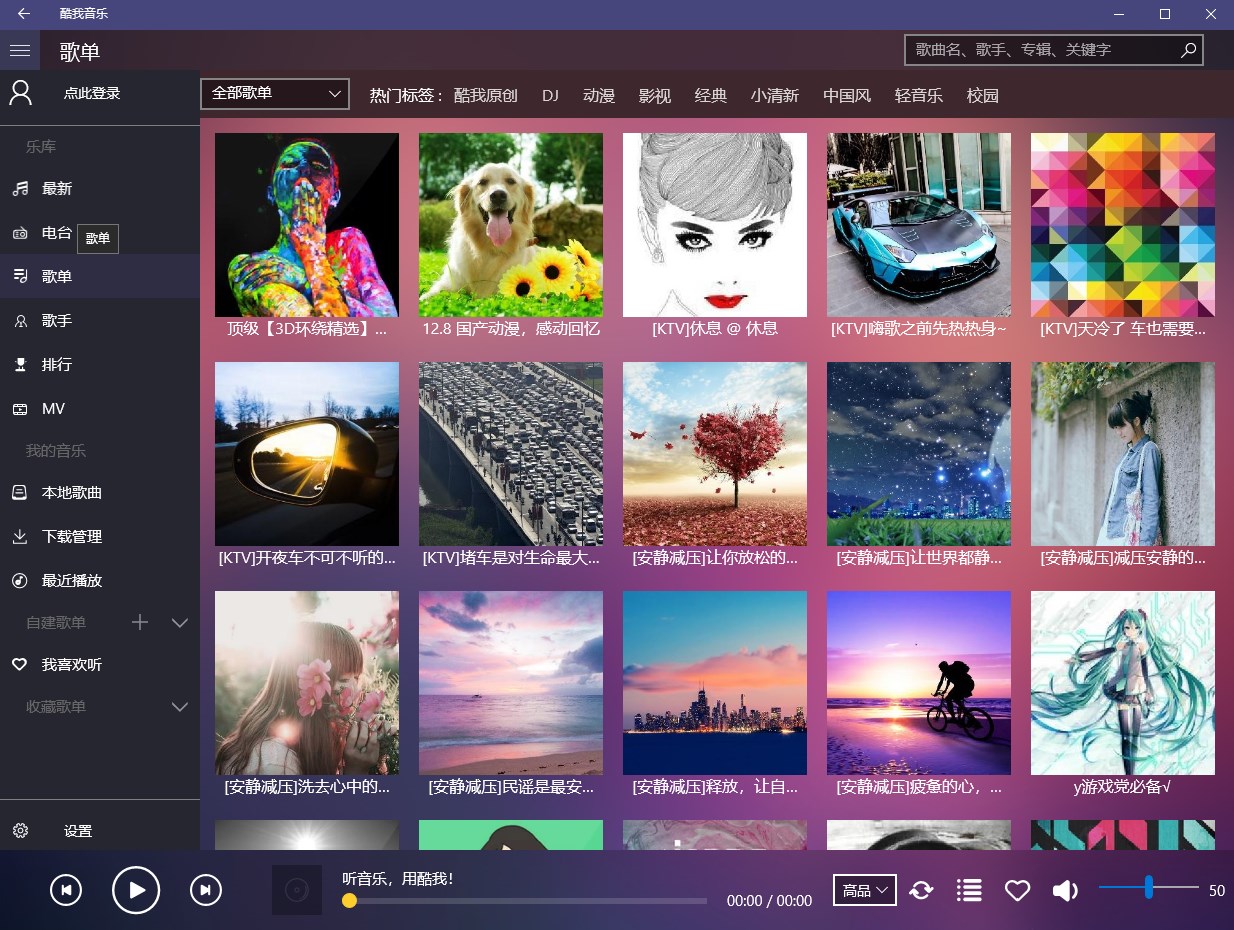Screen dimensions: 1234x930
Task: Select the 小清新 hot tag
Action: pos(775,96)
